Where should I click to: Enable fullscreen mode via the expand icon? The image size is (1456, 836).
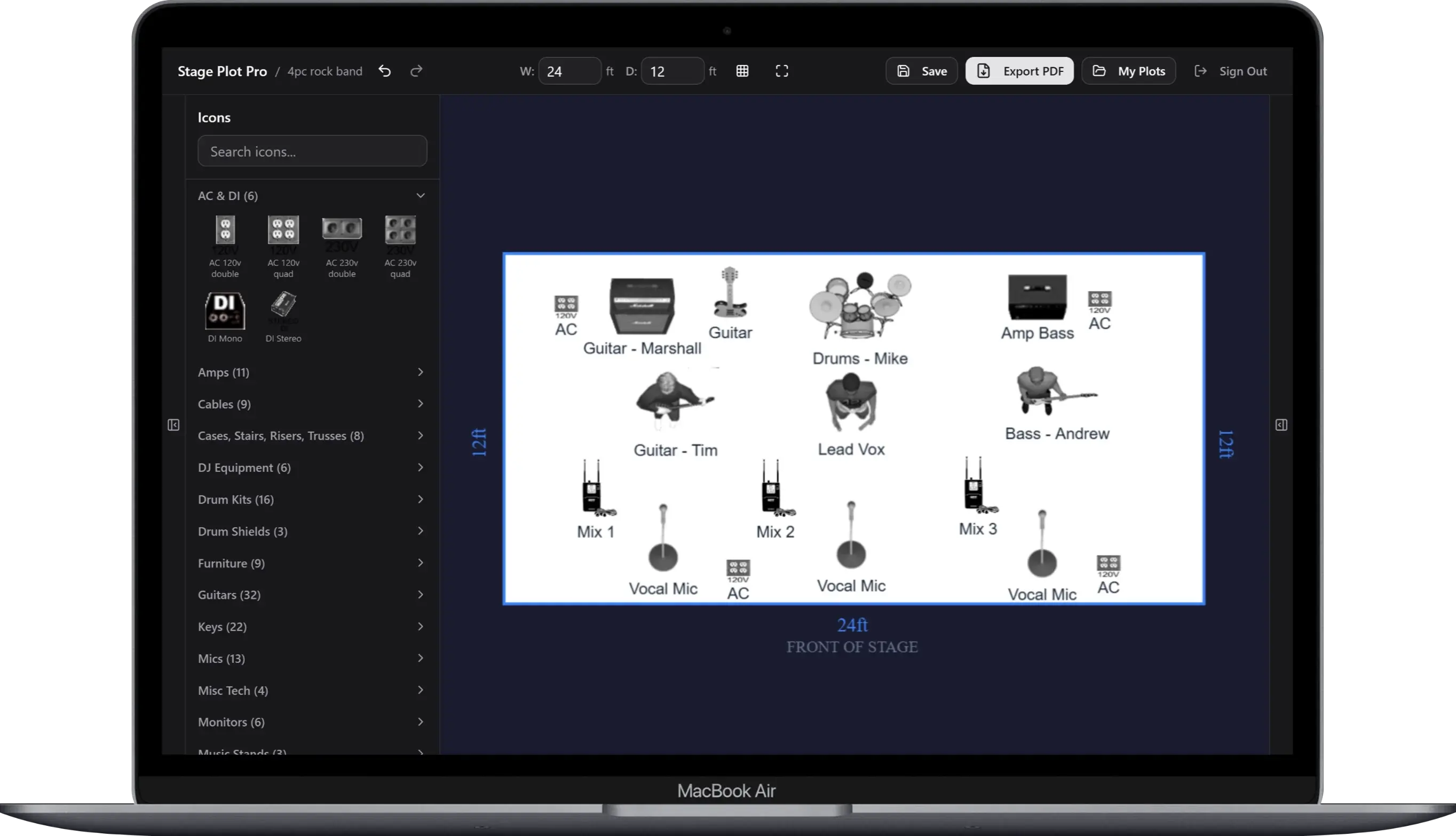coord(782,70)
